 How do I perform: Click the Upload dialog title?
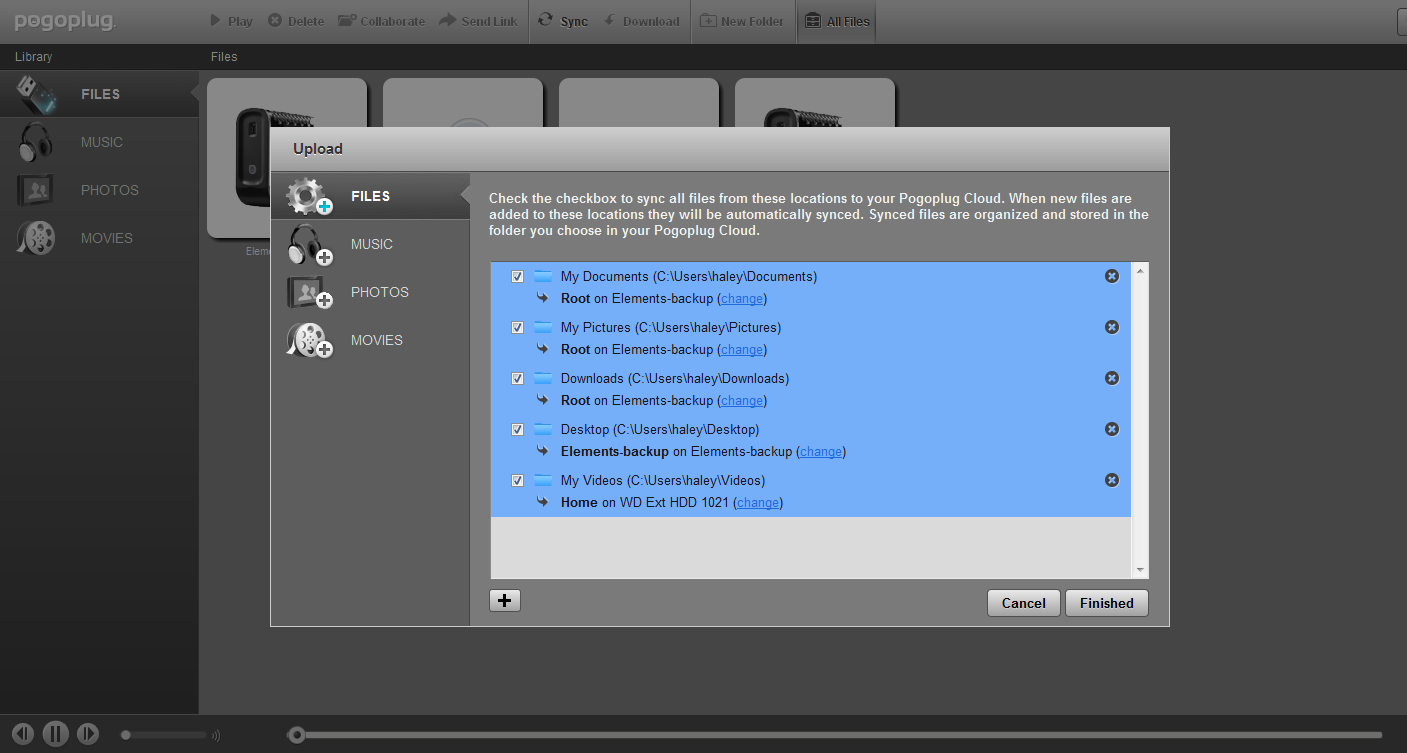coord(318,149)
